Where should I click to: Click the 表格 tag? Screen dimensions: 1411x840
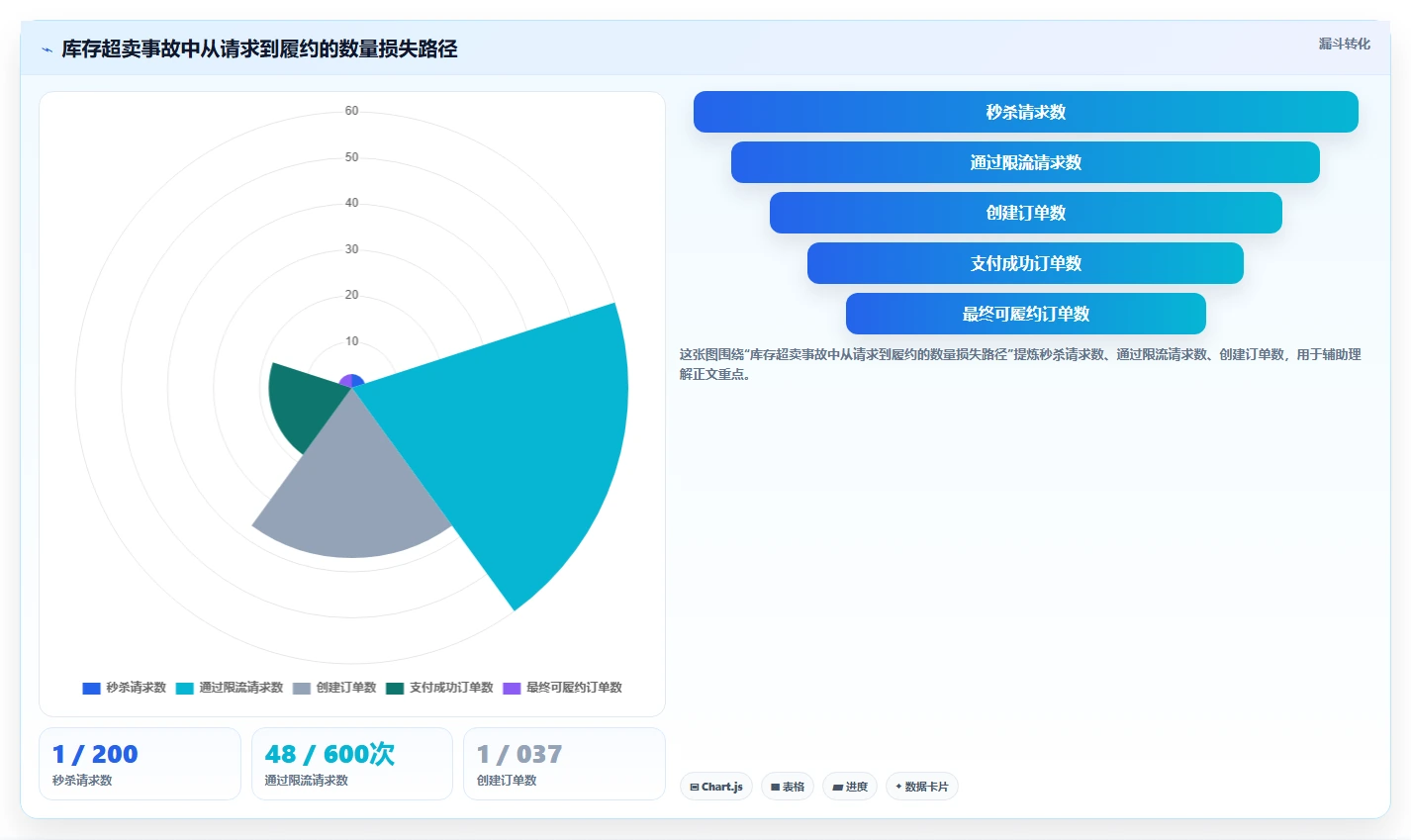pos(788,787)
